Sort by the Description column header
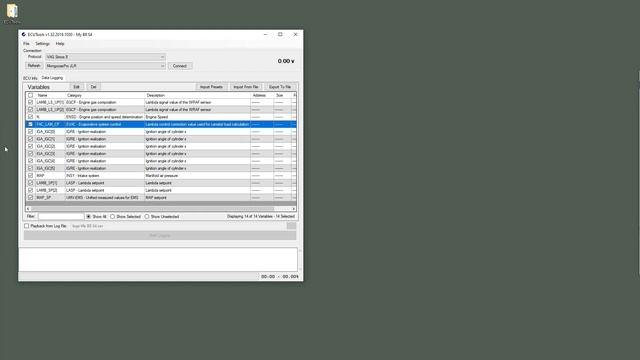Image resolution: width=640 pixels, height=360 pixels. [198, 96]
